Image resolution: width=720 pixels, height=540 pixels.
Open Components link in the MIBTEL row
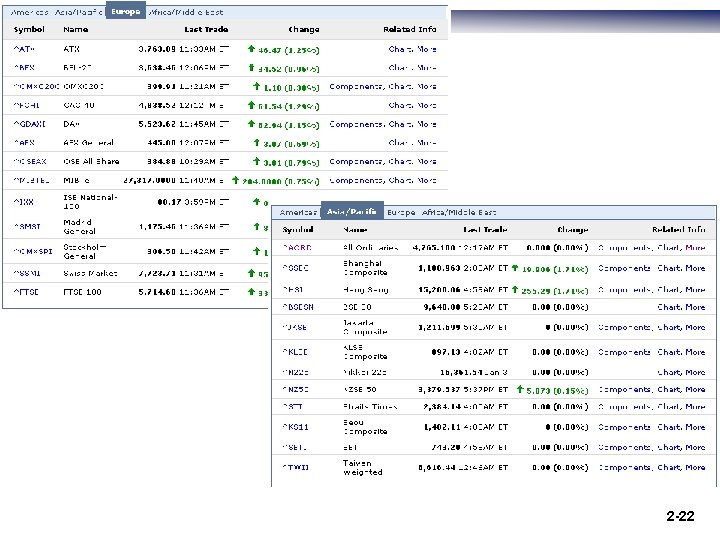click(356, 180)
